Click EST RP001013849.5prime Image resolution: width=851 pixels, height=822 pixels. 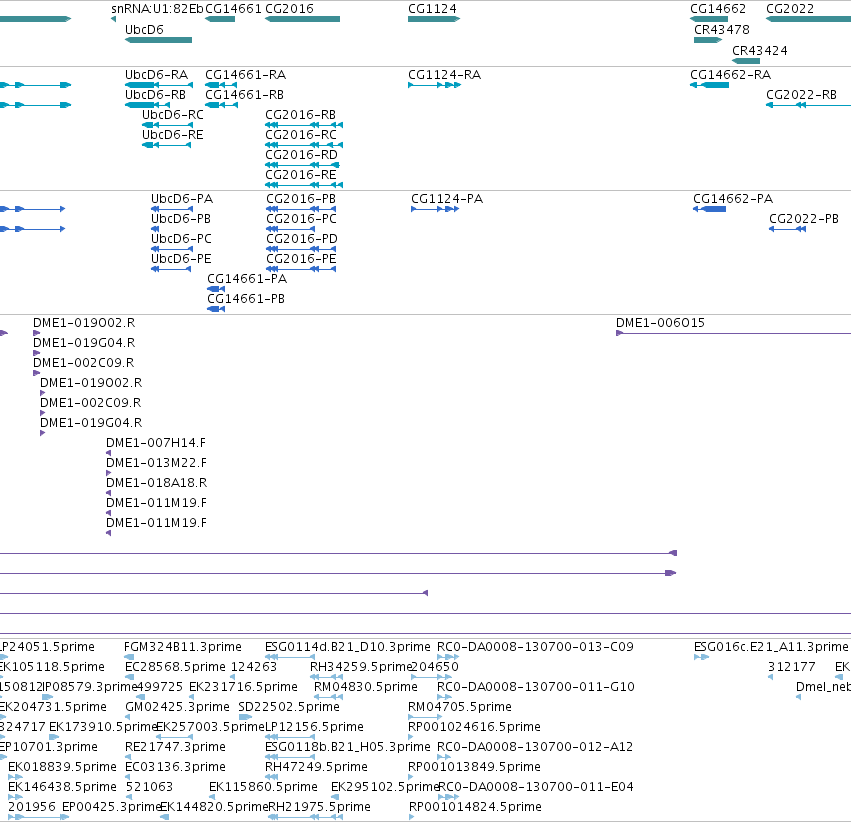coord(474,767)
